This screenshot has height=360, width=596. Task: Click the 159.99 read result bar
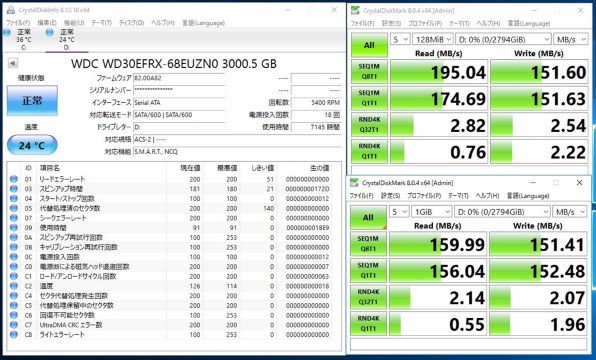pyautogui.click(x=438, y=244)
